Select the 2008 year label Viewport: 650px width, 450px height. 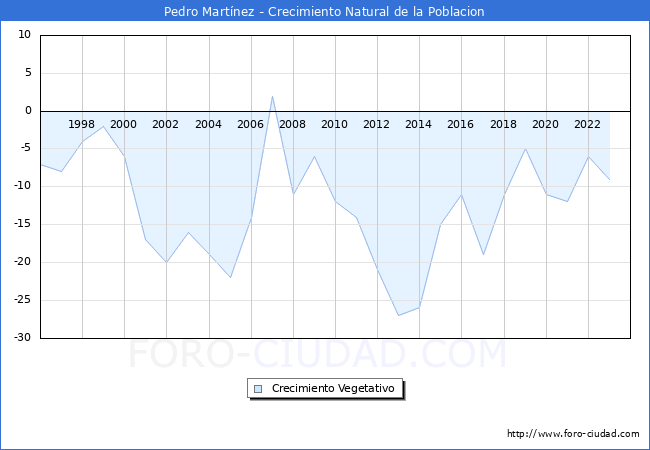tap(292, 124)
